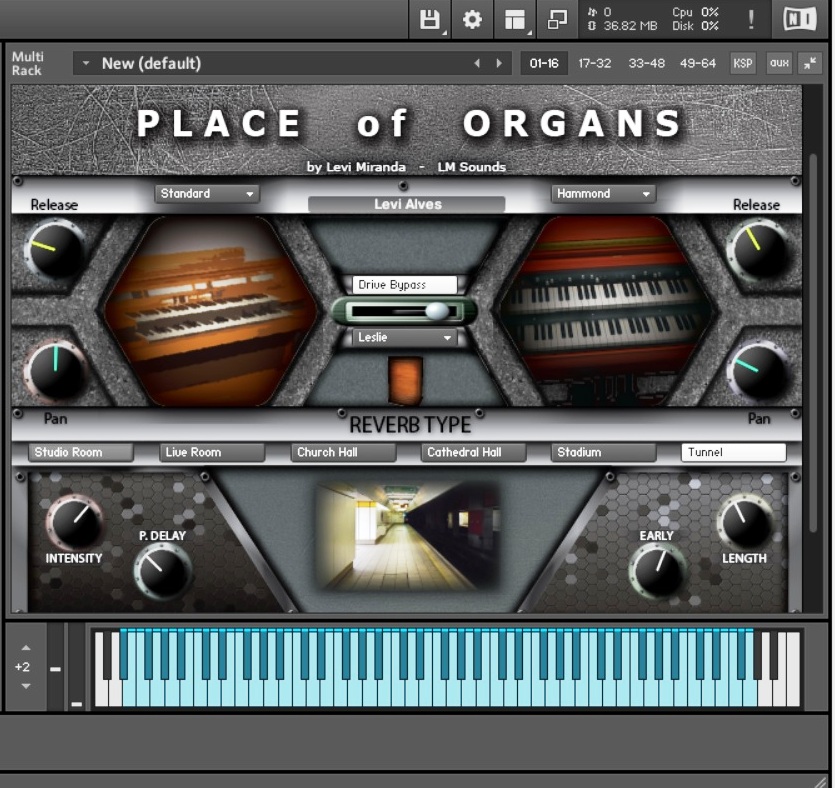This screenshot has height=788, width=835.
Task: Click the panic exclamation icon
Action: point(752,18)
